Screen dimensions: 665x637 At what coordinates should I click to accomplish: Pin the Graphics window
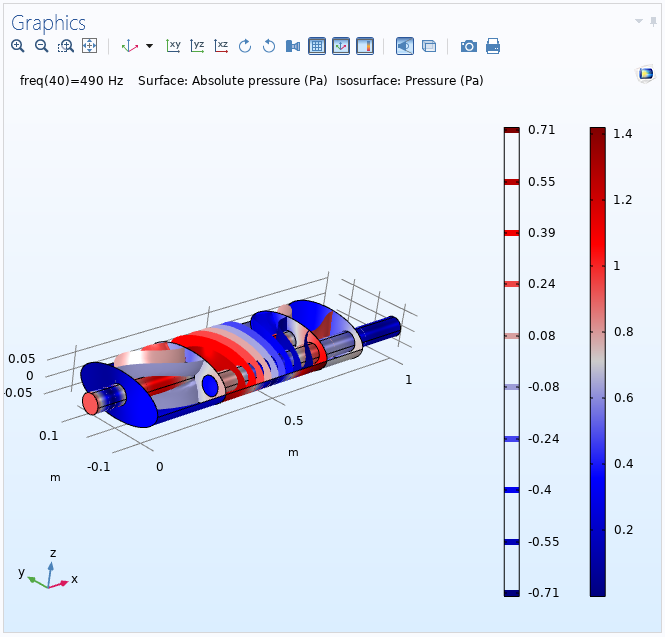pyautogui.click(x=653, y=21)
